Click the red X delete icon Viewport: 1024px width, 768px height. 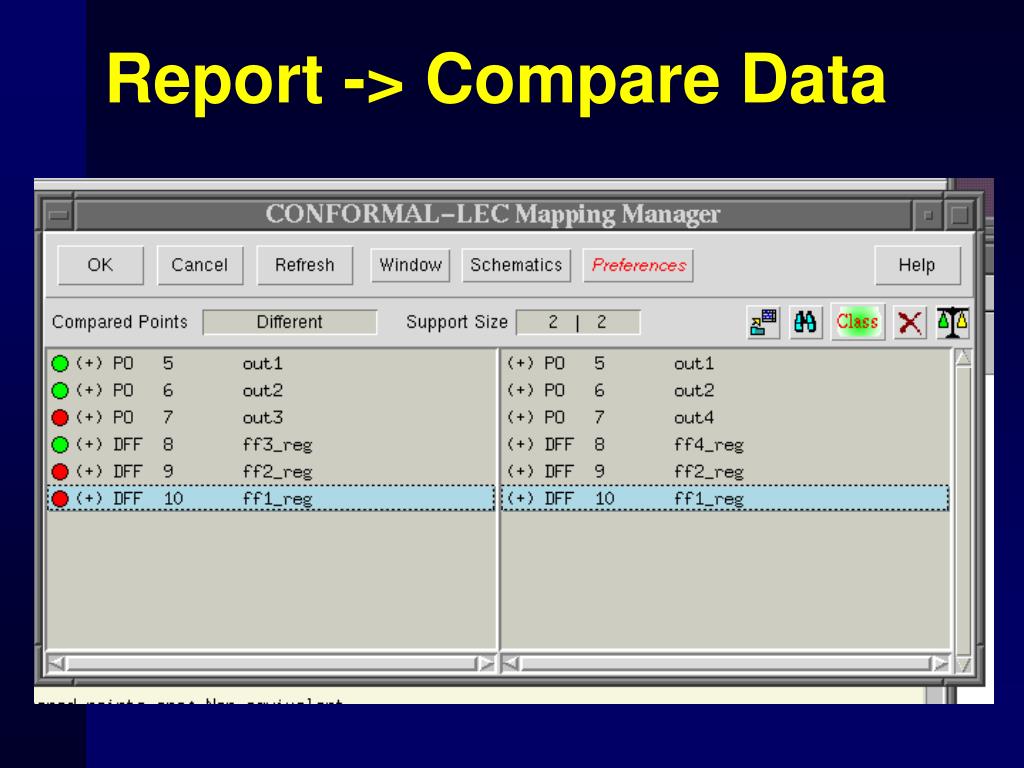[x=910, y=322]
